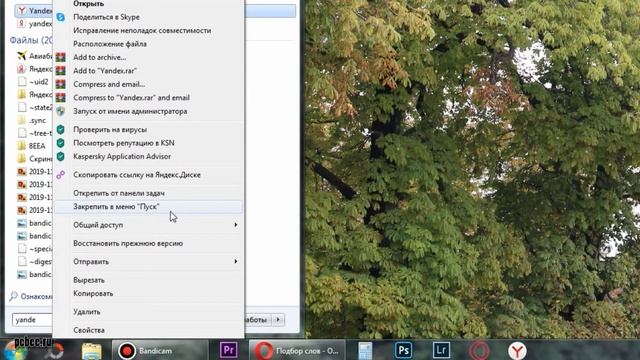Select 'Восстановить прежнюю версию'
Image resolution: width=640 pixels, height=360 pixels.
(128, 244)
